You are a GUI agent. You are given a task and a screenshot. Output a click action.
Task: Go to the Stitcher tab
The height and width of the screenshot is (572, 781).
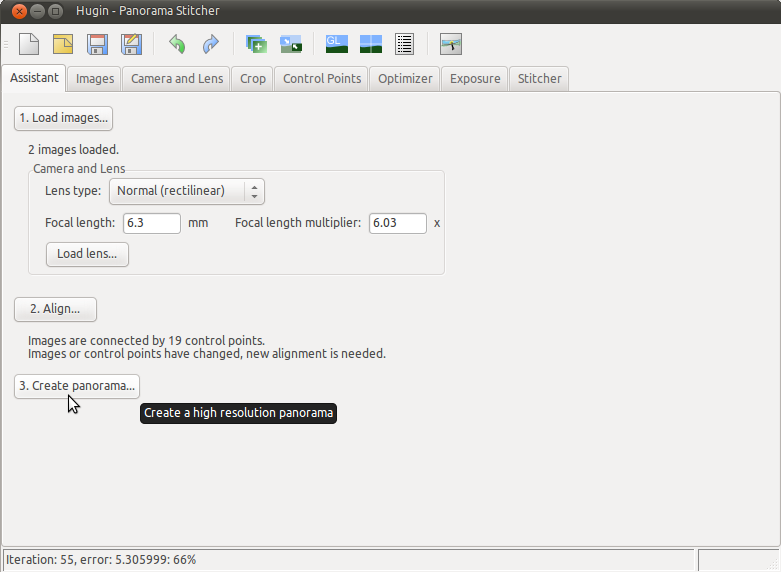(x=539, y=79)
